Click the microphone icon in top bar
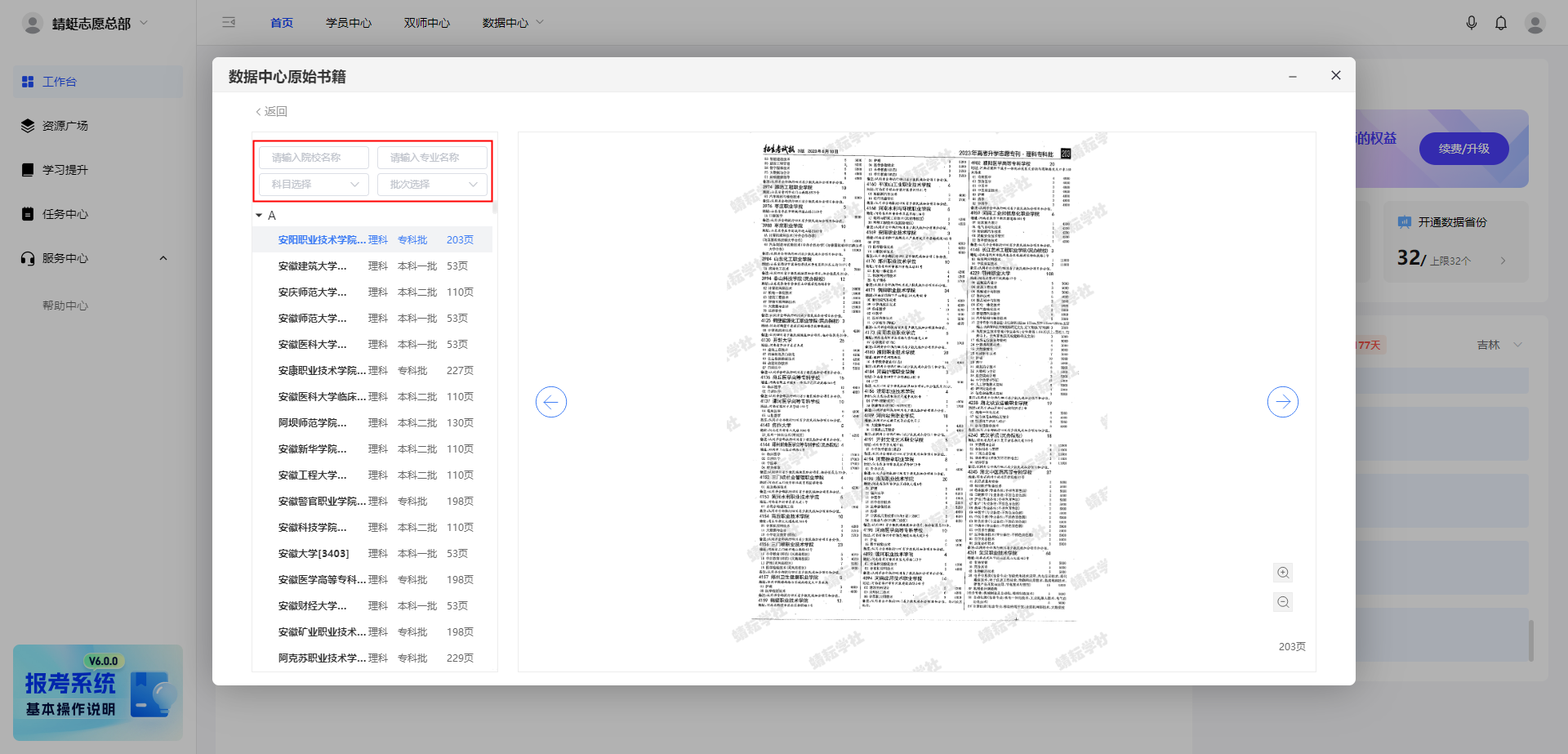Screen dimensions: 1568x754 click(1471, 23)
